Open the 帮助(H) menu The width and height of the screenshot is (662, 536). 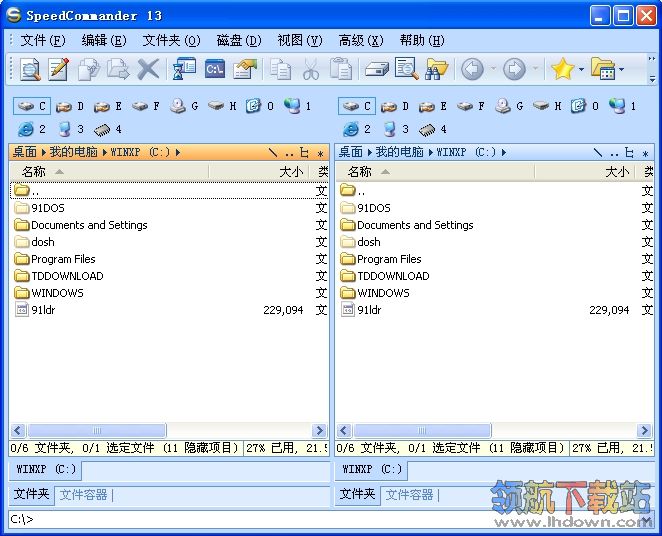[x=422, y=41]
